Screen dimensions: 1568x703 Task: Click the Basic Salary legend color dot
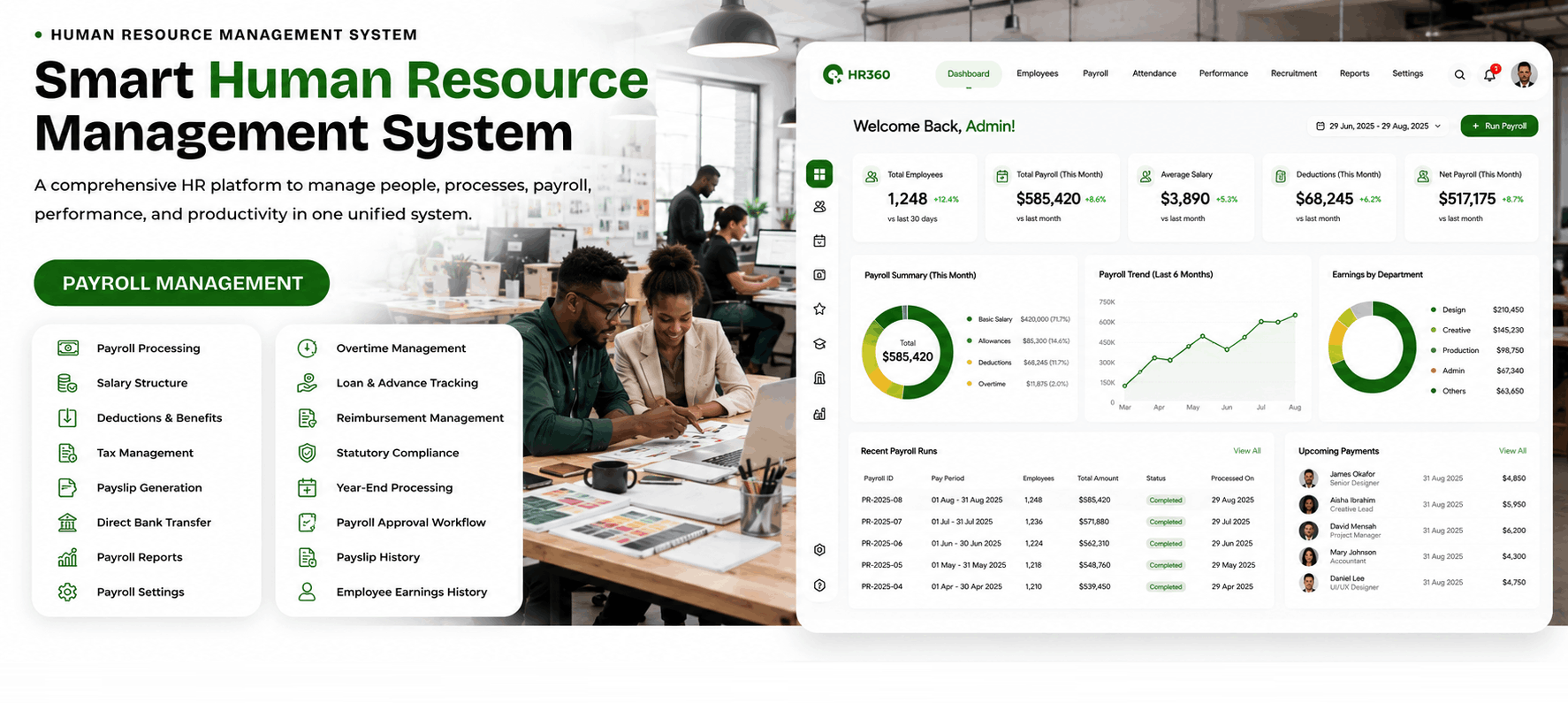[969, 319]
